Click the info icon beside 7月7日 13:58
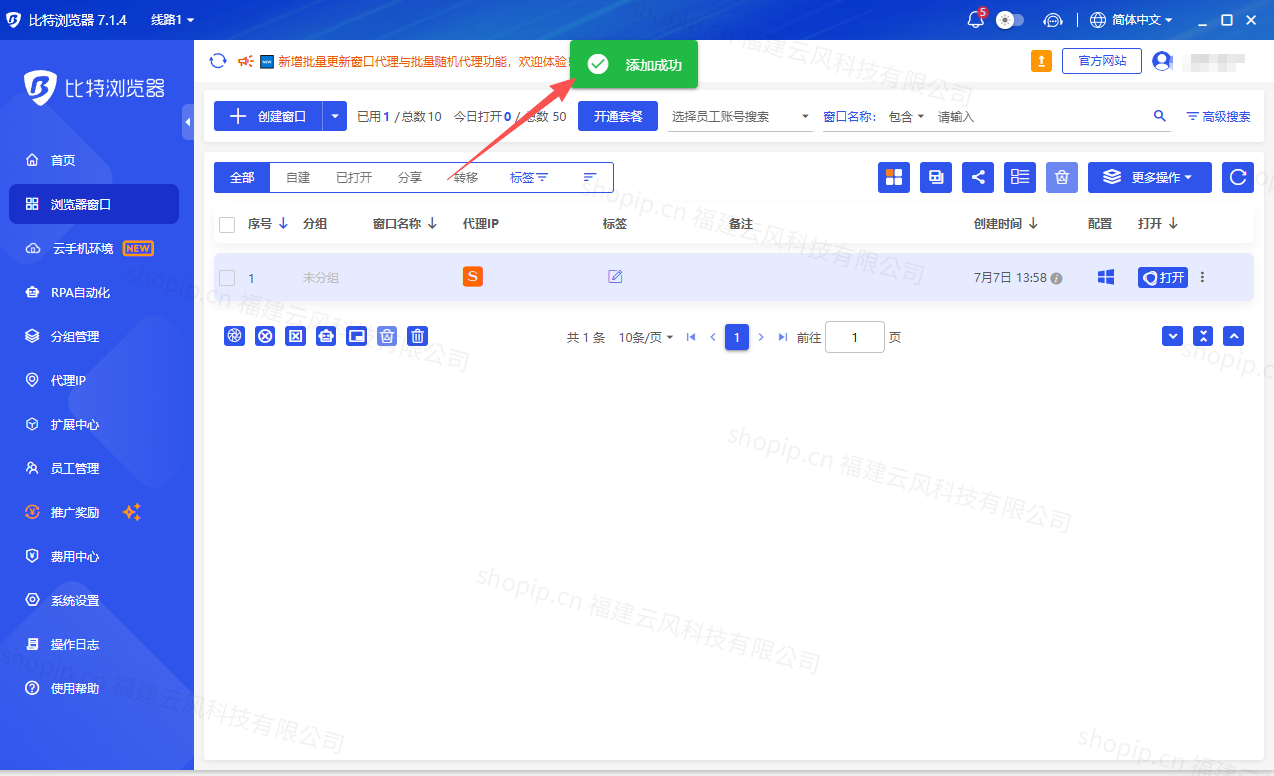The image size is (1274, 776). pos(1056,278)
